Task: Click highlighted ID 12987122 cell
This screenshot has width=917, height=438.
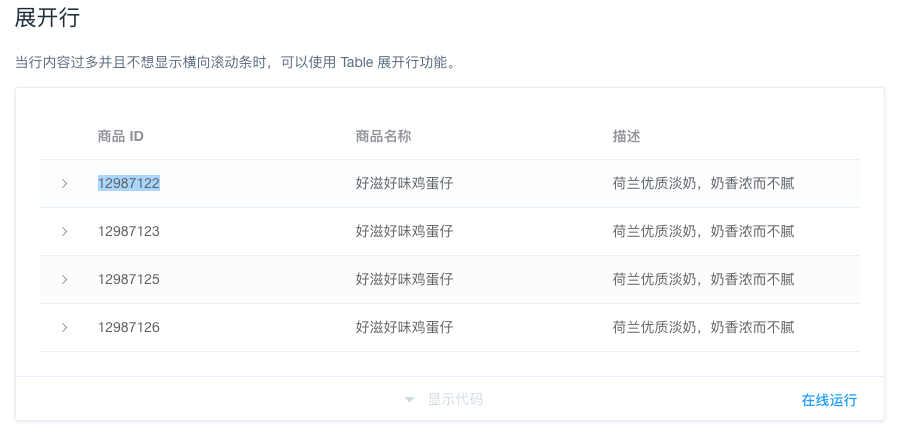Action: (x=129, y=184)
